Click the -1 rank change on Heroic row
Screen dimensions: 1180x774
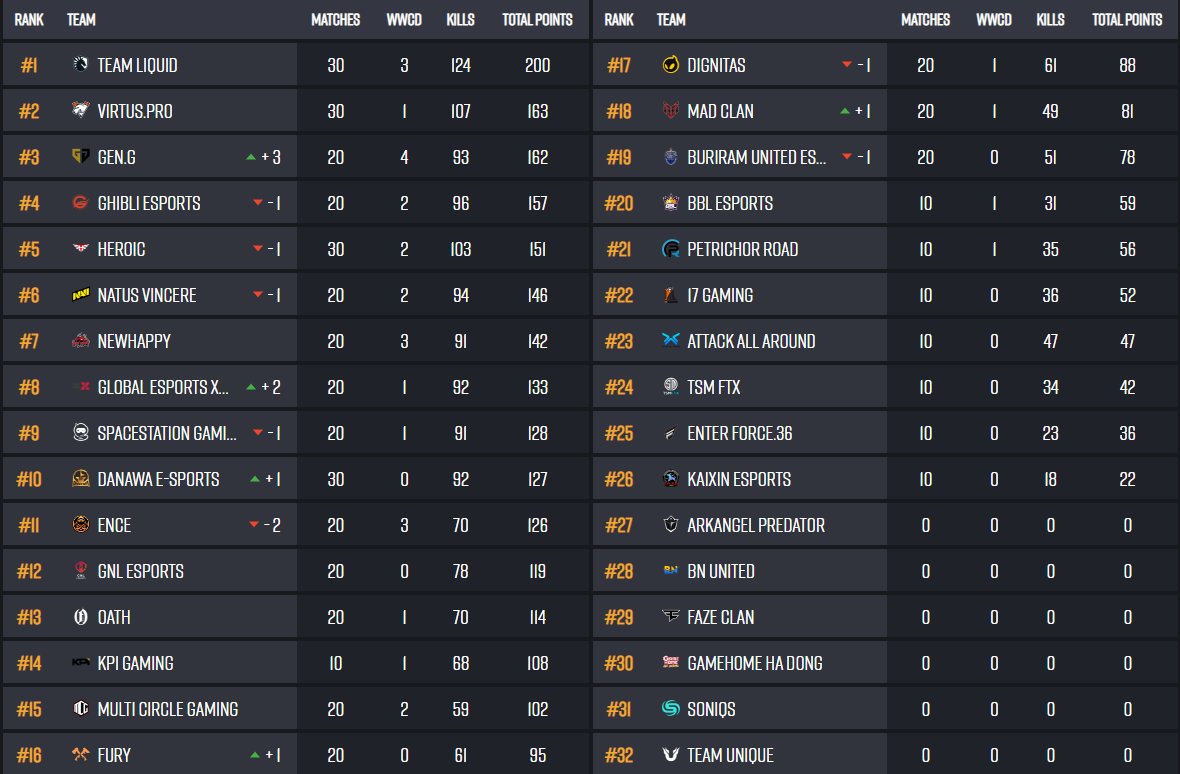[274, 250]
